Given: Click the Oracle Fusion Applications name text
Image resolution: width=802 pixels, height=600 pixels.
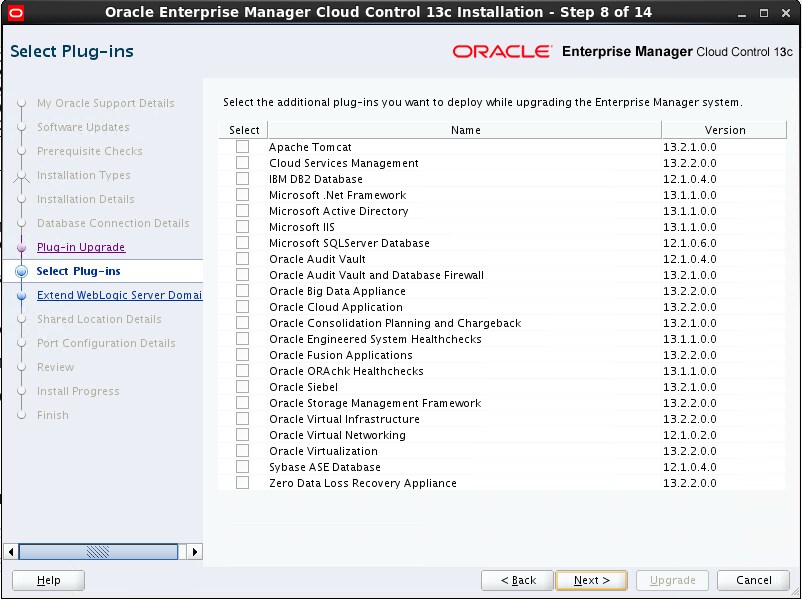Looking at the screenshot, I should point(341,355).
